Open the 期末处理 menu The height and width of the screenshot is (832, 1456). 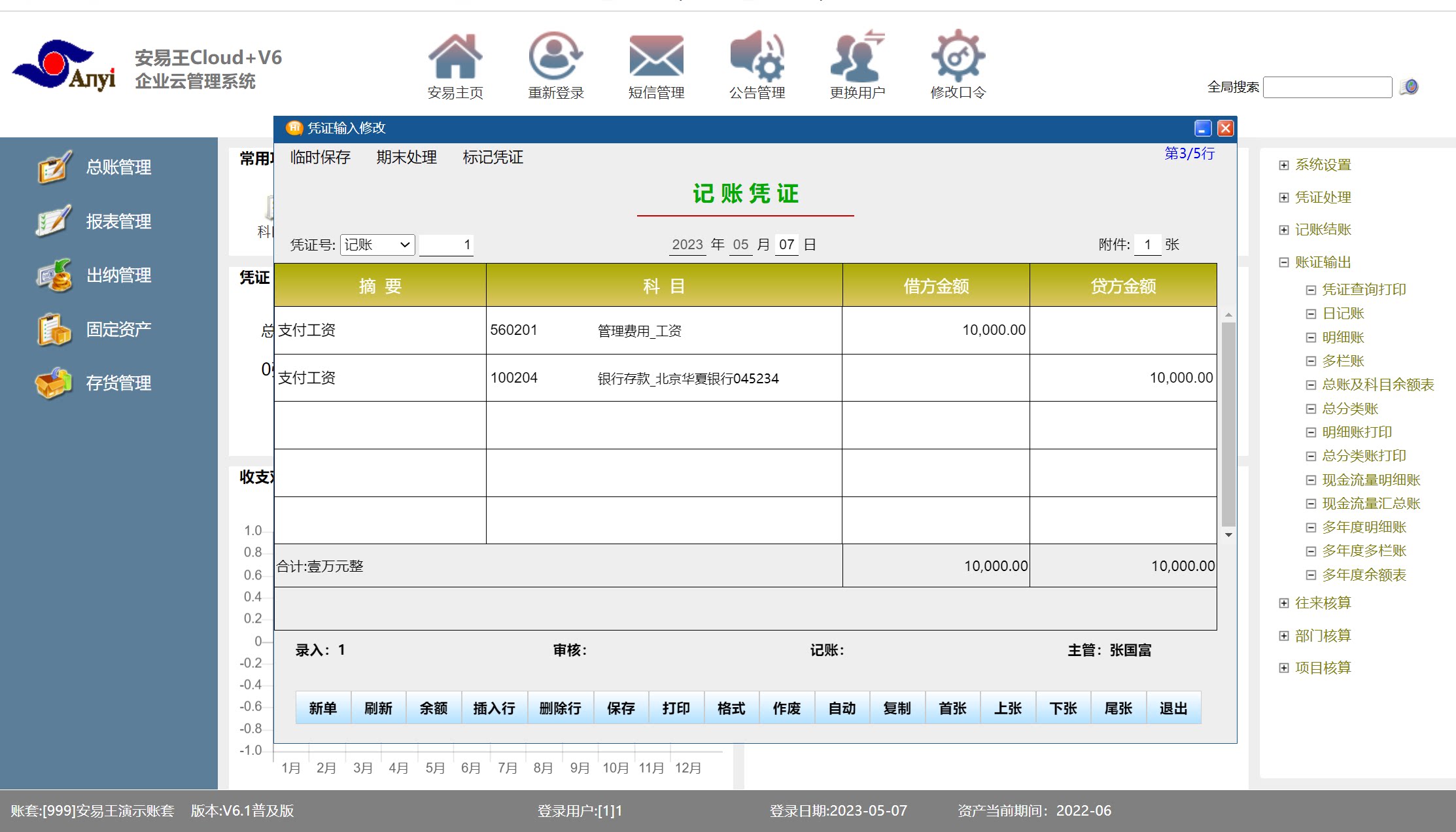coord(406,157)
